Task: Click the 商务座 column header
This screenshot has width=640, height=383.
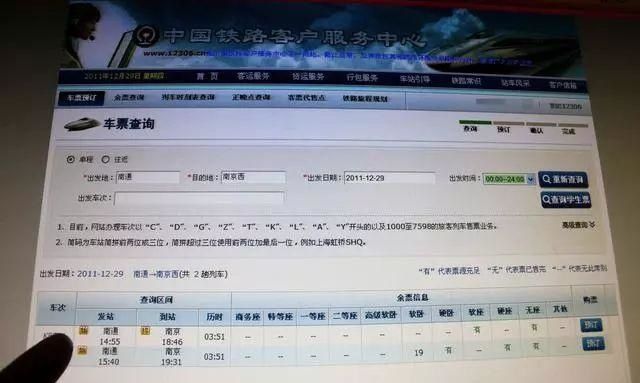Action: (248, 316)
